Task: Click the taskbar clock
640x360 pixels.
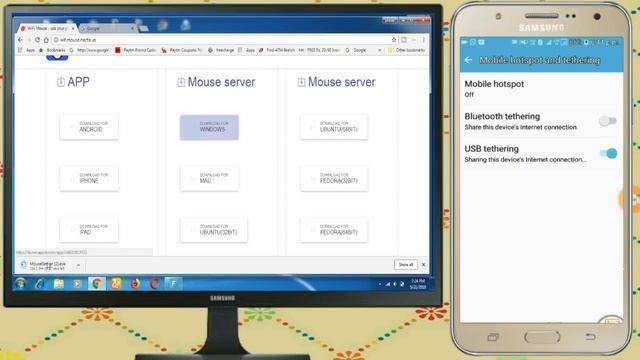Action: point(418,284)
